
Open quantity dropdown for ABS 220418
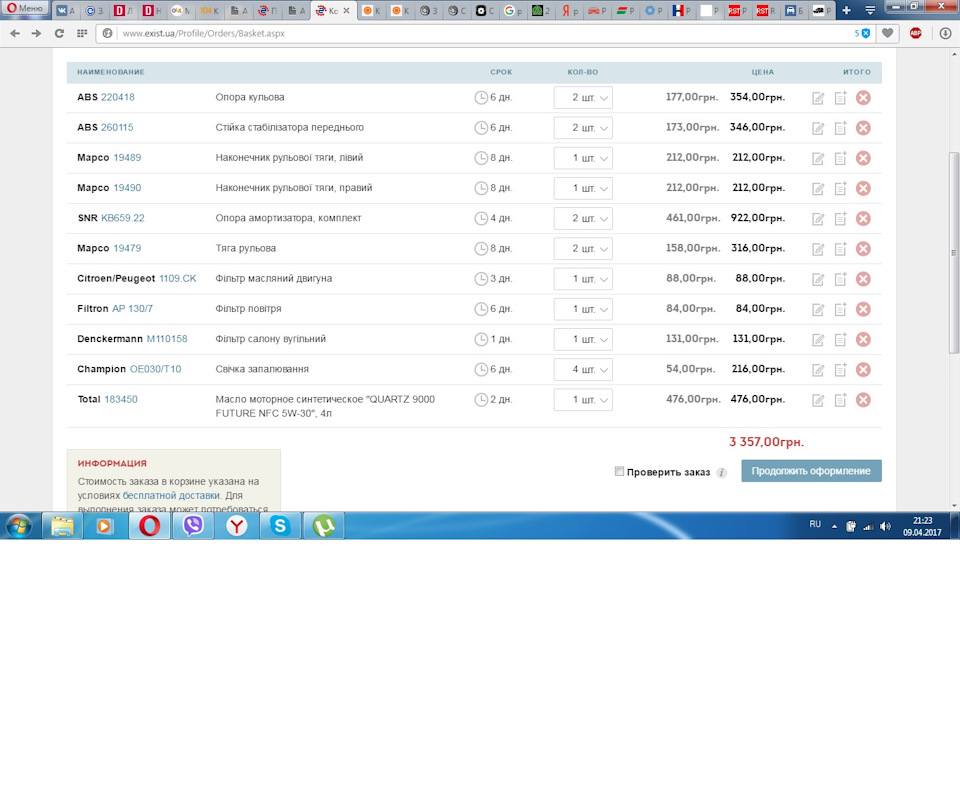point(583,97)
